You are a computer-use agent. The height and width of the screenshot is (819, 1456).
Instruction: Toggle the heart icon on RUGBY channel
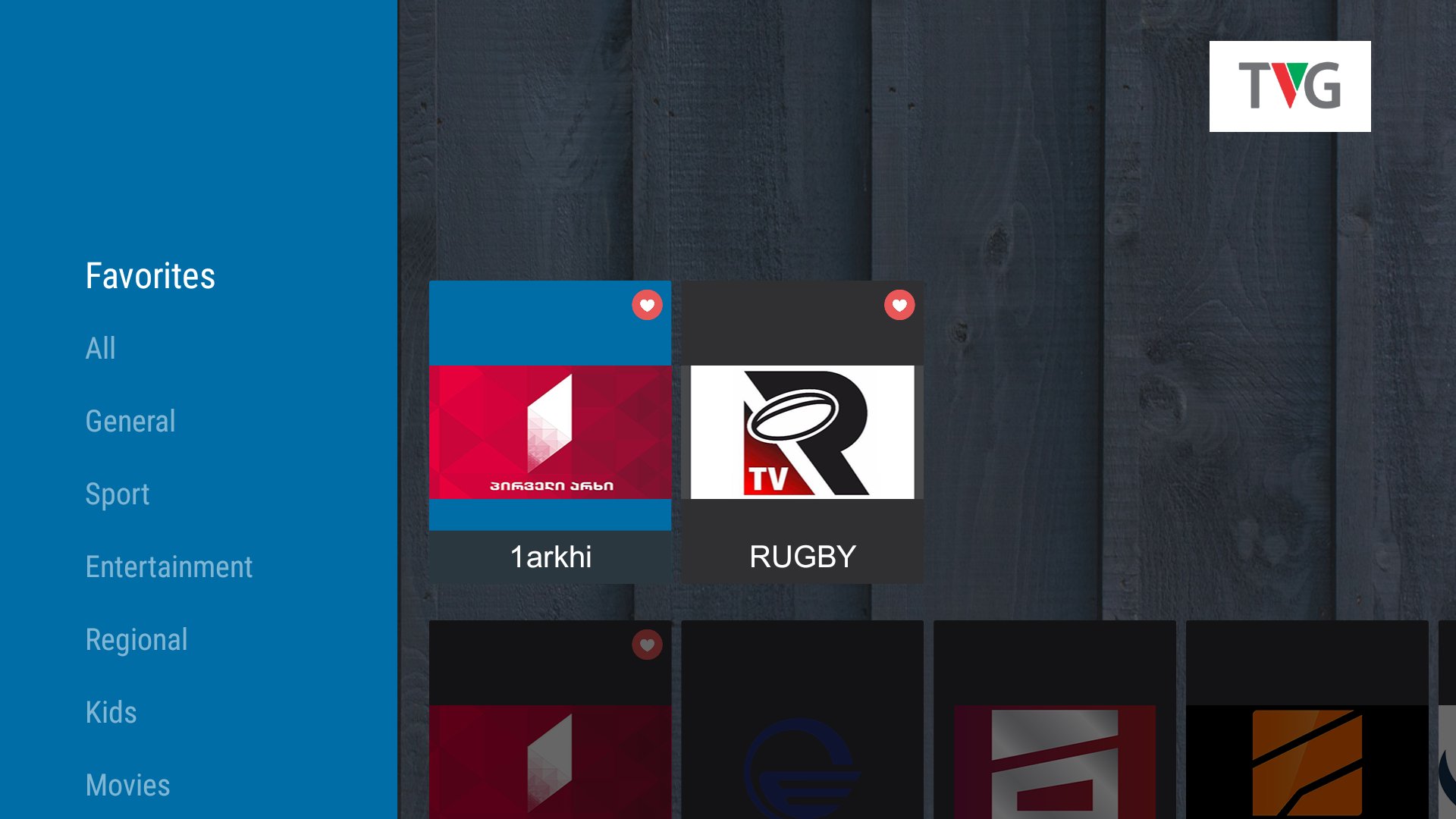[899, 305]
